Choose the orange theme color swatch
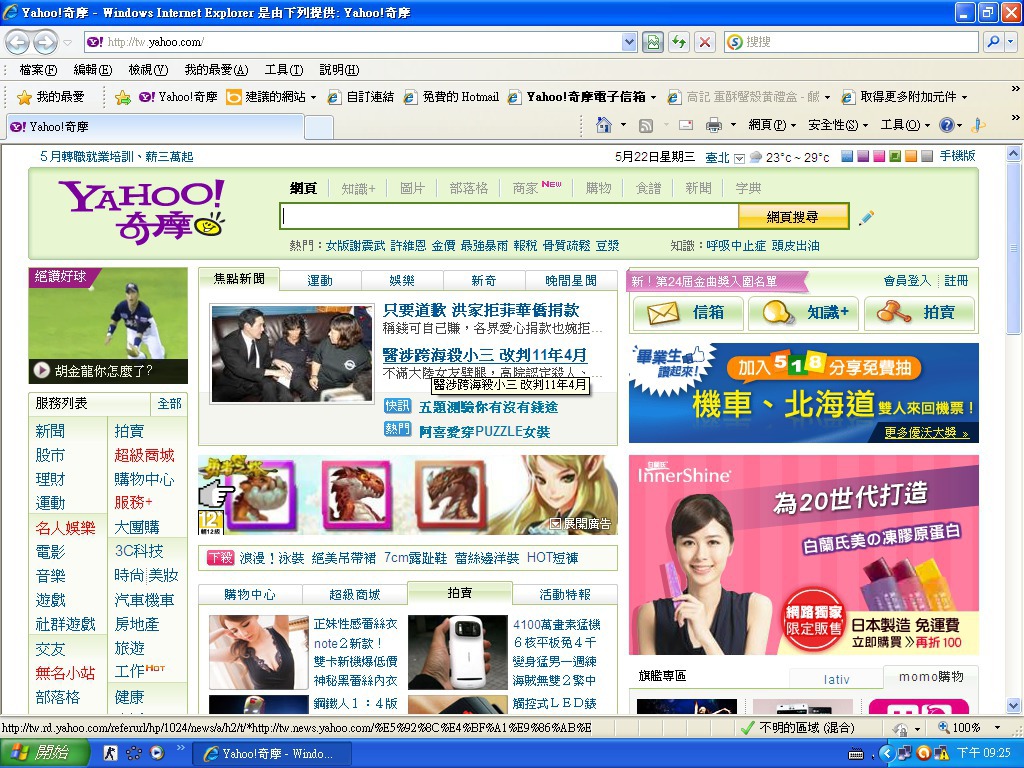The height and width of the screenshot is (768, 1024). (x=910, y=157)
